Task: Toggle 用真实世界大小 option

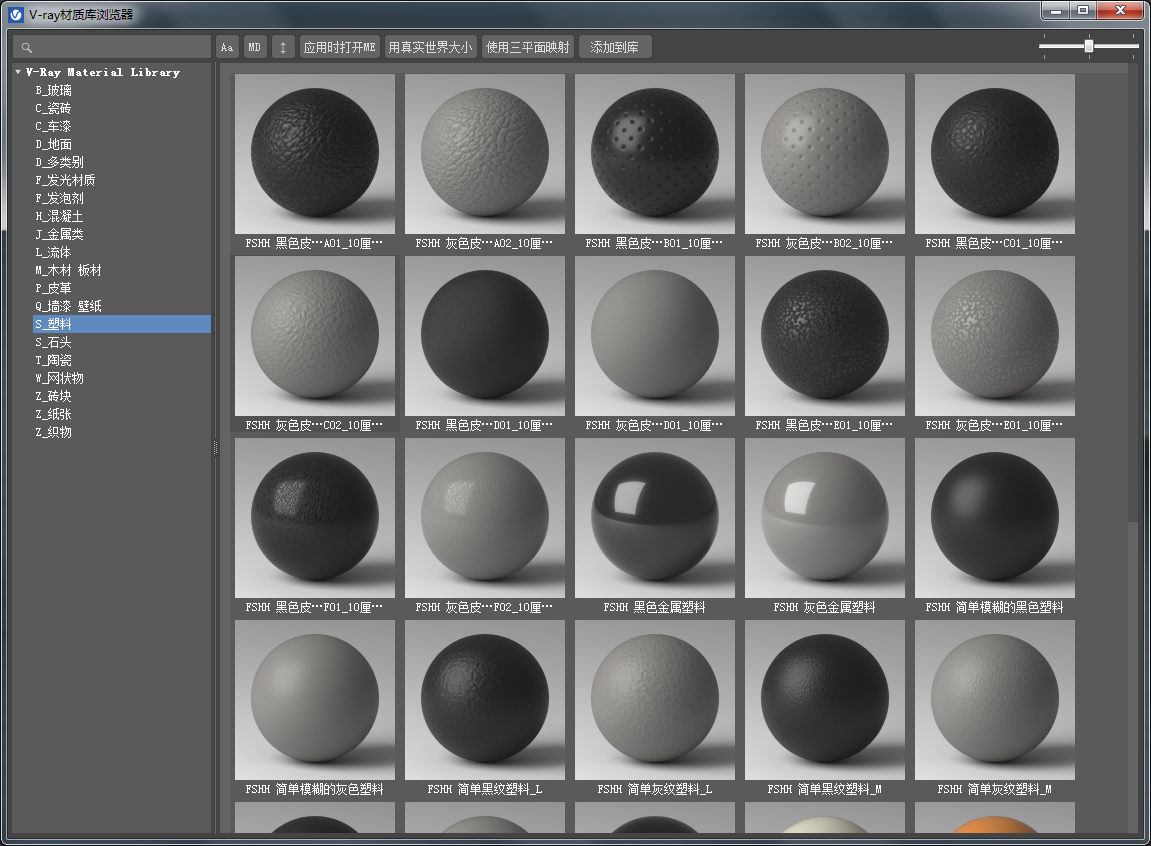Action: coord(431,47)
